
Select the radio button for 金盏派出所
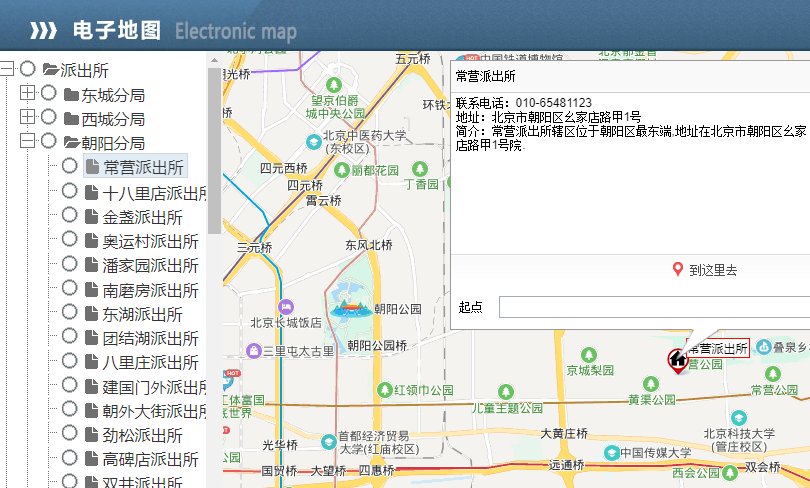click(70, 215)
